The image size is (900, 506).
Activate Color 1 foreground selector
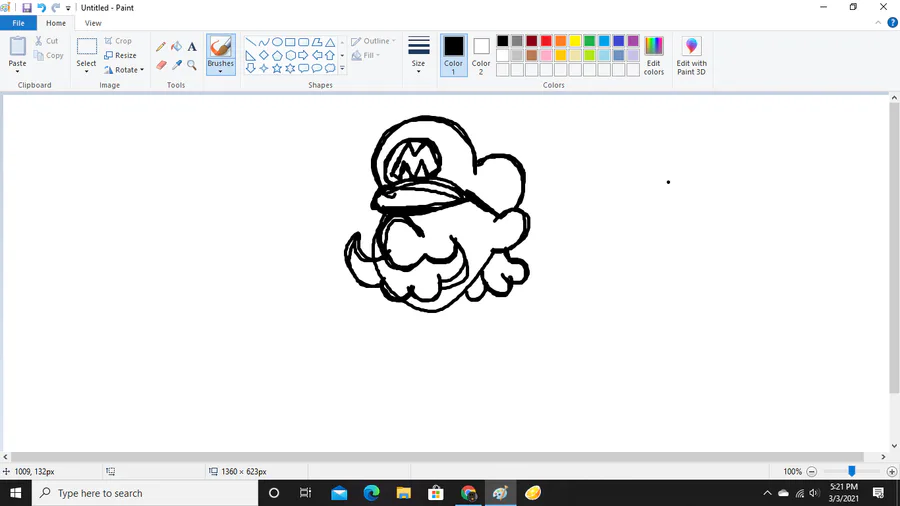click(x=453, y=55)
